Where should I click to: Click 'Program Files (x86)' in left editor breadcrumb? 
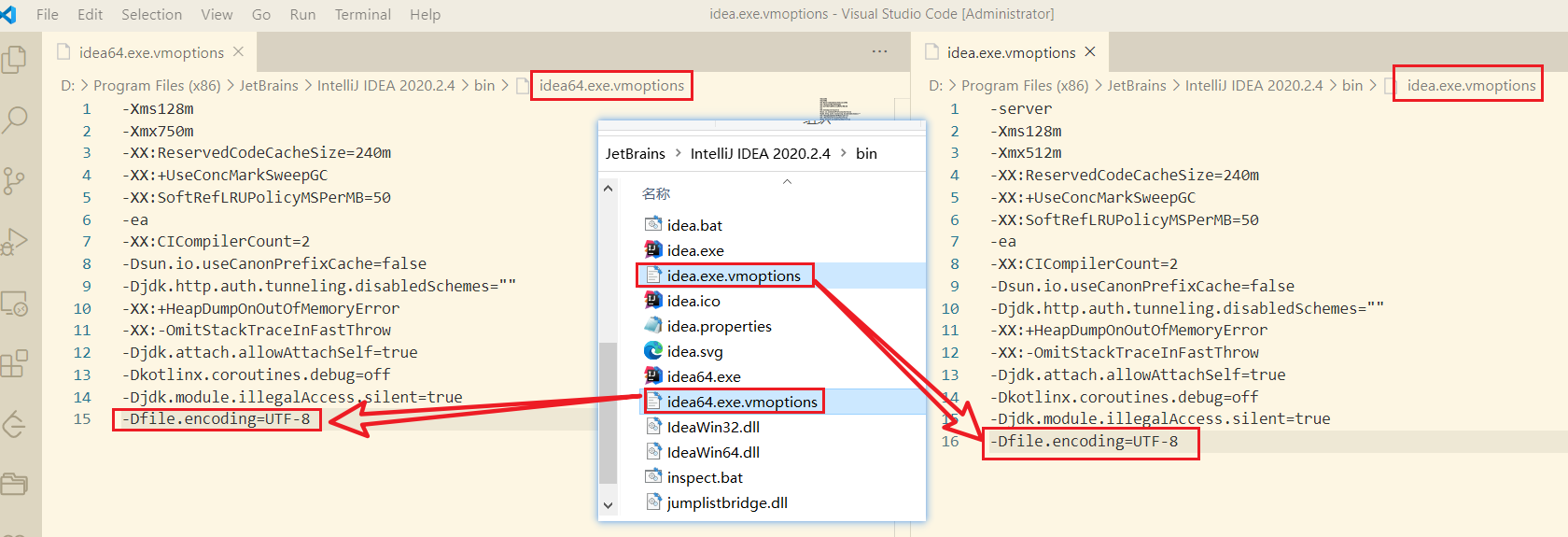click(157, 85)
